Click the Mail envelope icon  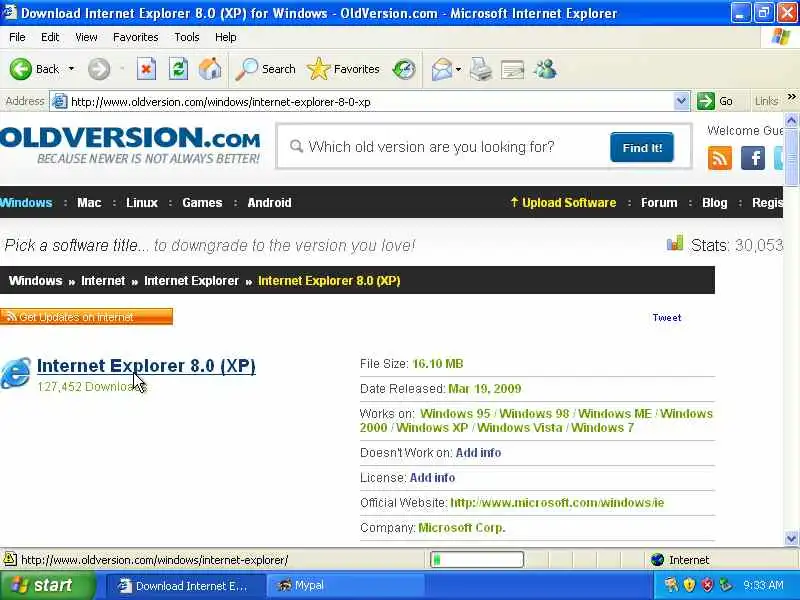[x=442, y=69]
